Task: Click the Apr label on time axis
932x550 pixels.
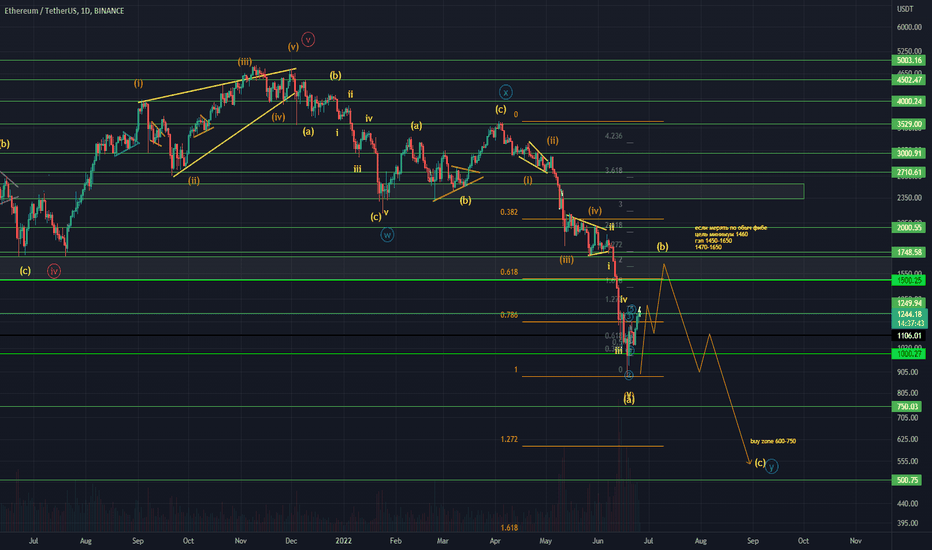Action: tap(495, 540)
